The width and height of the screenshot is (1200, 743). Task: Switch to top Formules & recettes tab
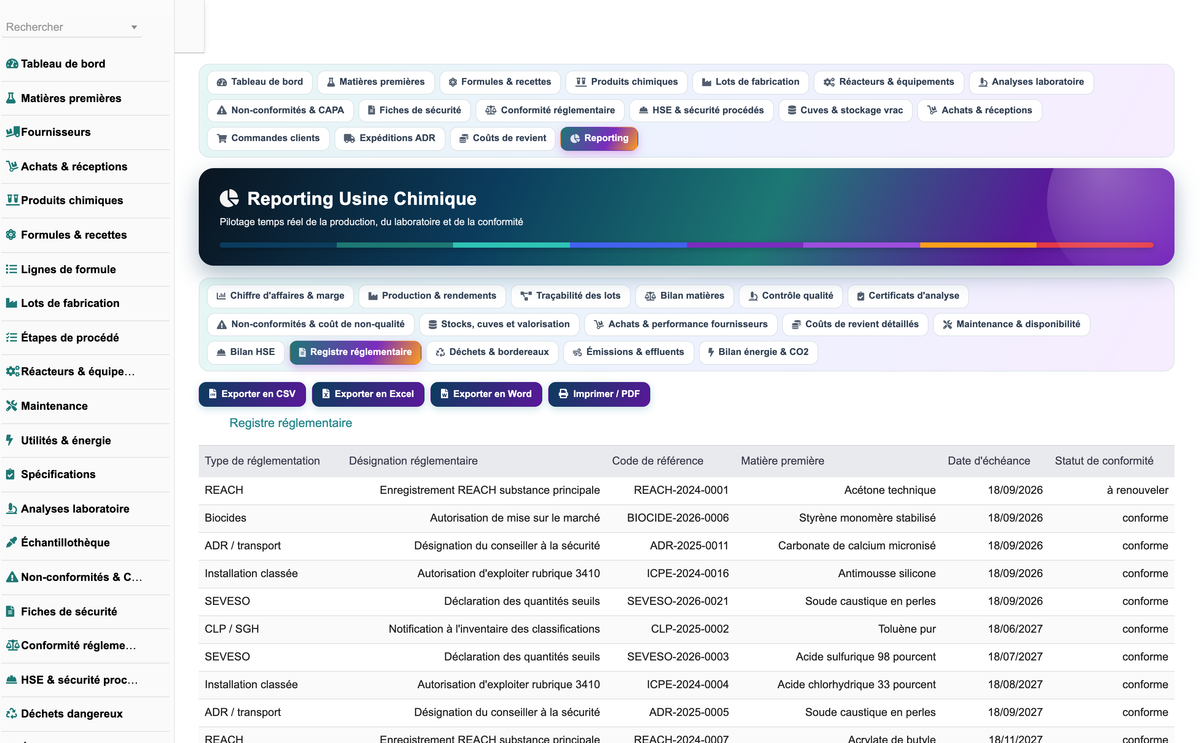point(500,82)
